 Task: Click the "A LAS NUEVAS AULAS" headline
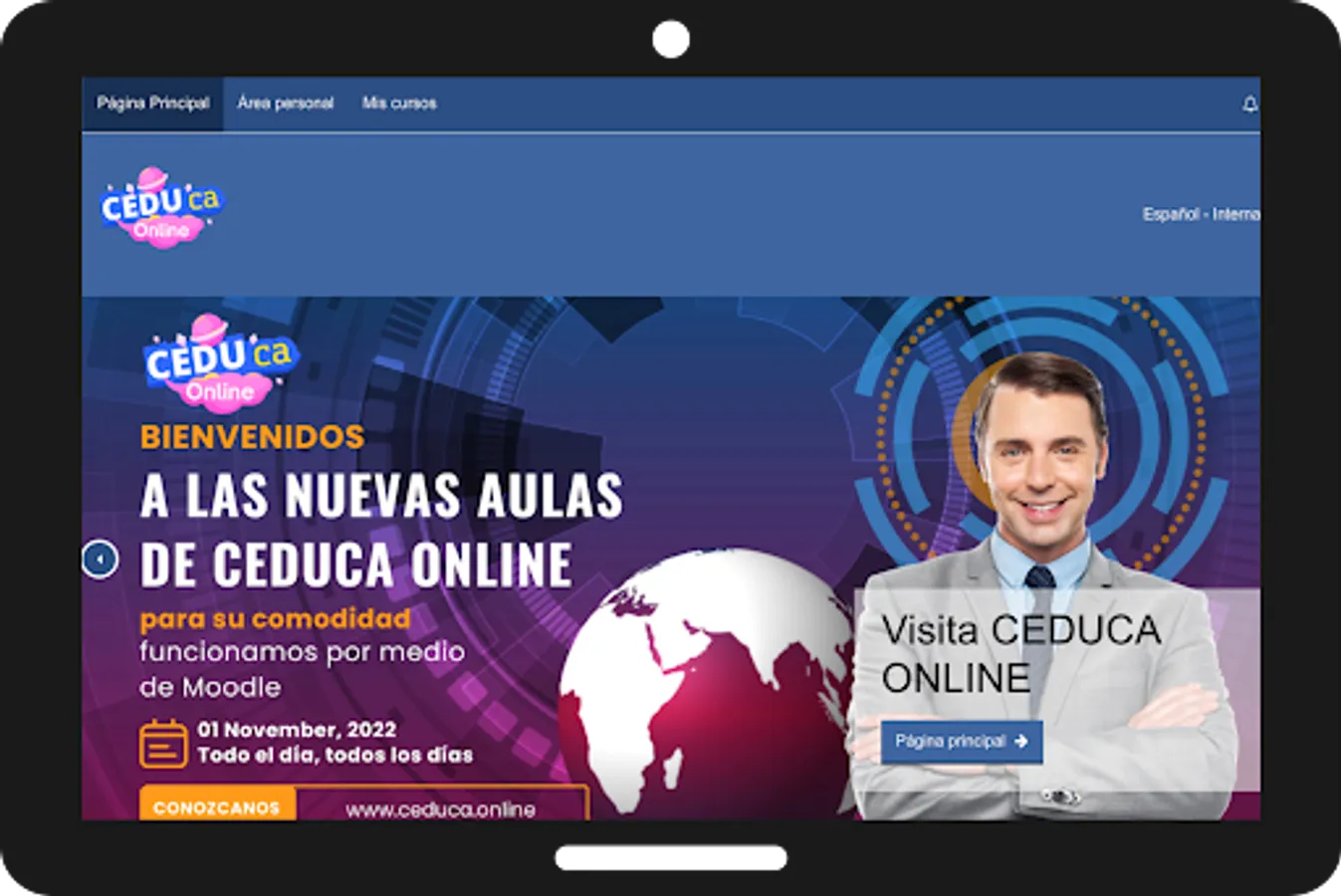pos(381,496)
